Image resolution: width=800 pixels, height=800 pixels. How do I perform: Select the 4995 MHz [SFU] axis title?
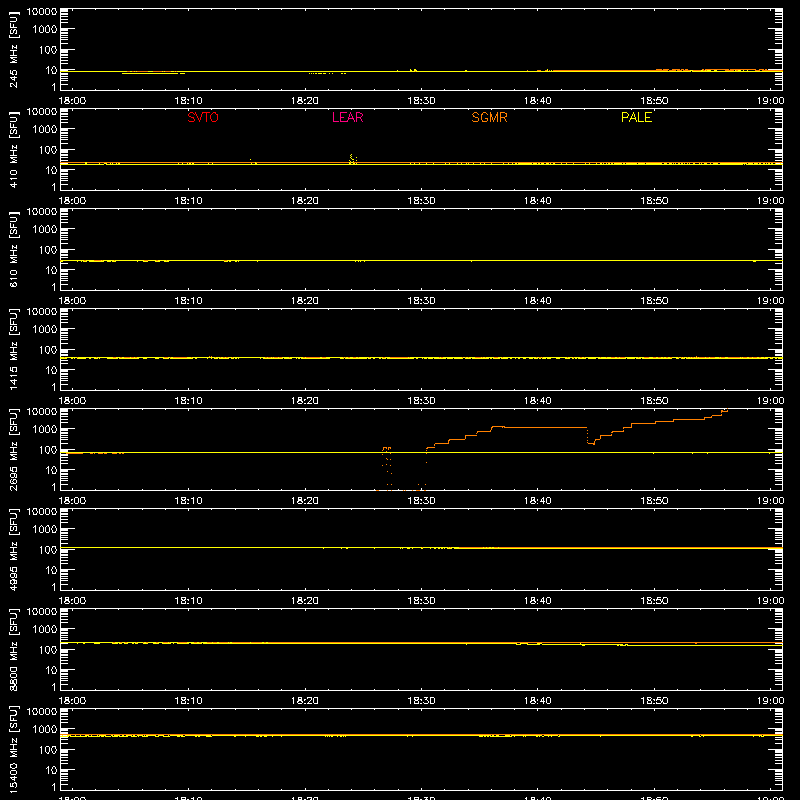(x=13, y=550)
